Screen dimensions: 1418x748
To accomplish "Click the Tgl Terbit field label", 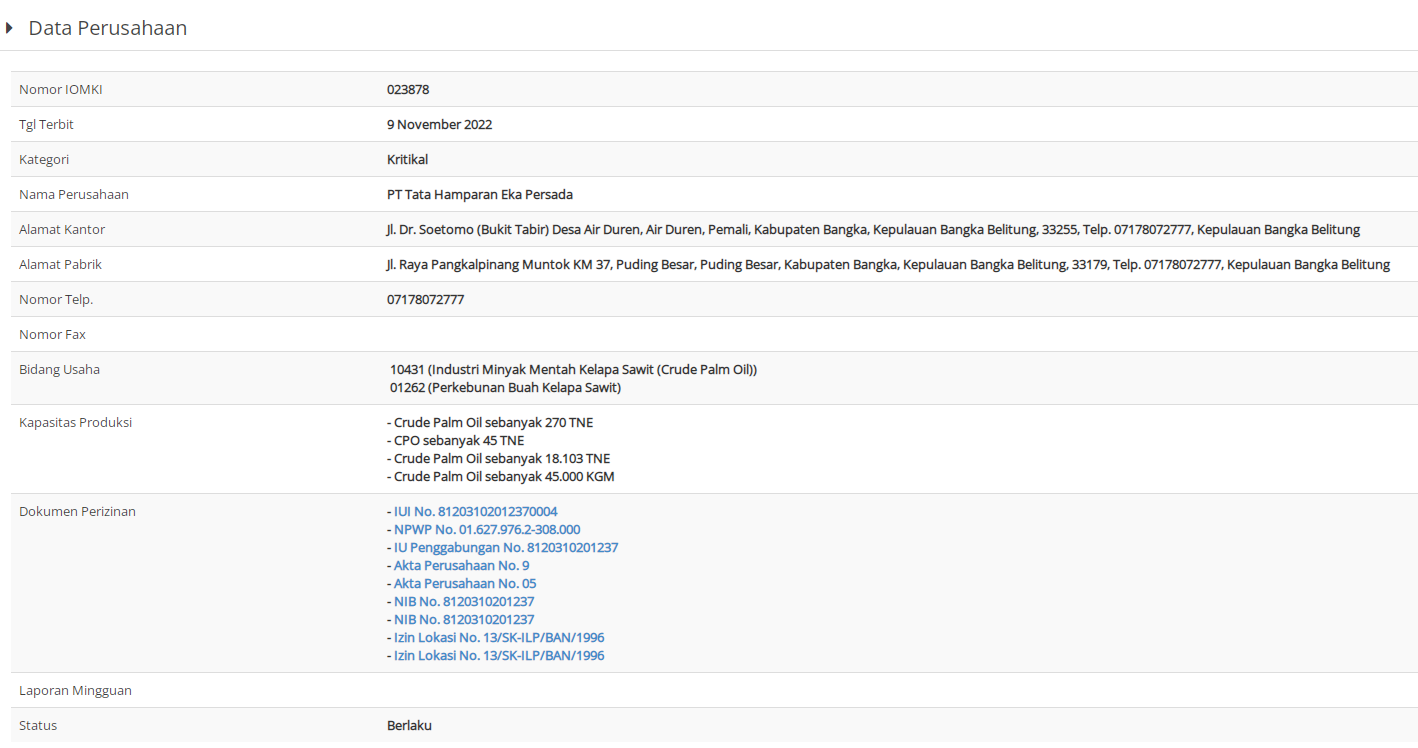I will 46,125.
